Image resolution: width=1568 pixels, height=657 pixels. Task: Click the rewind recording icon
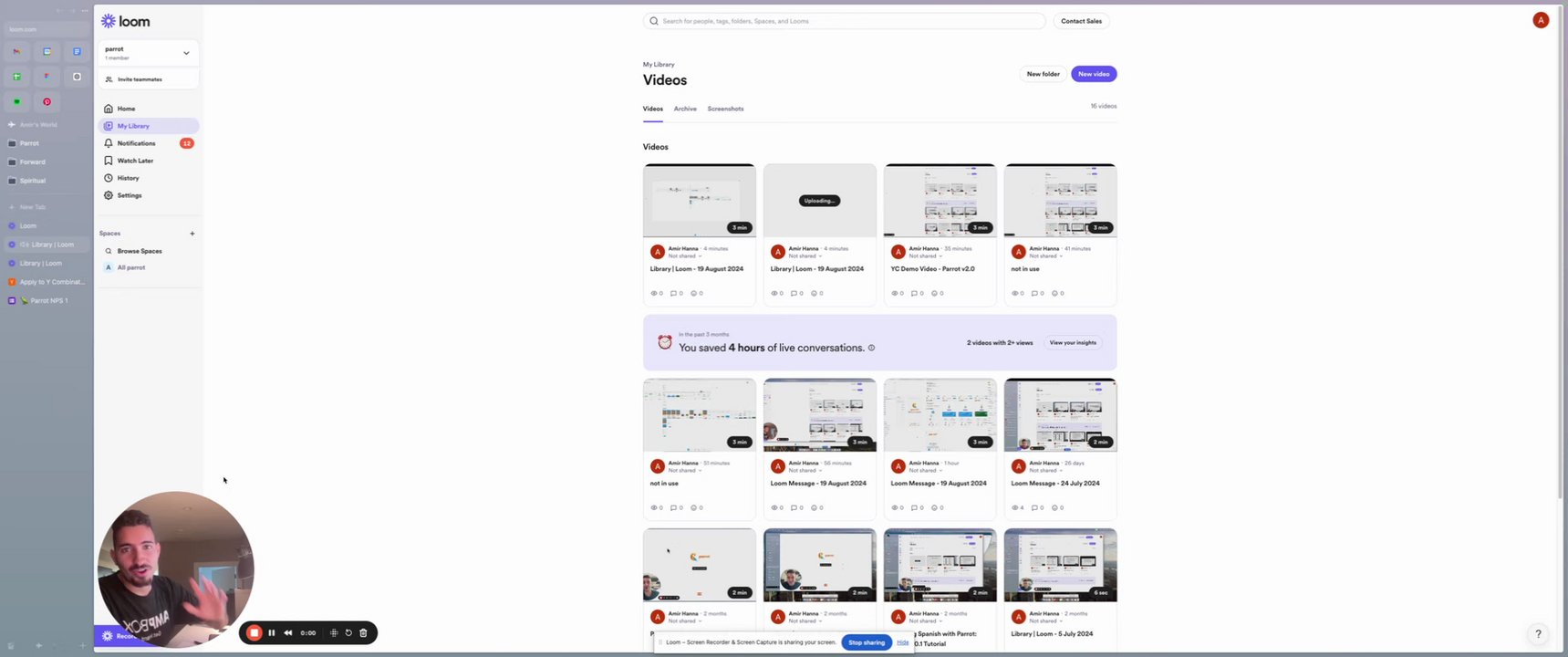(288, 633)
